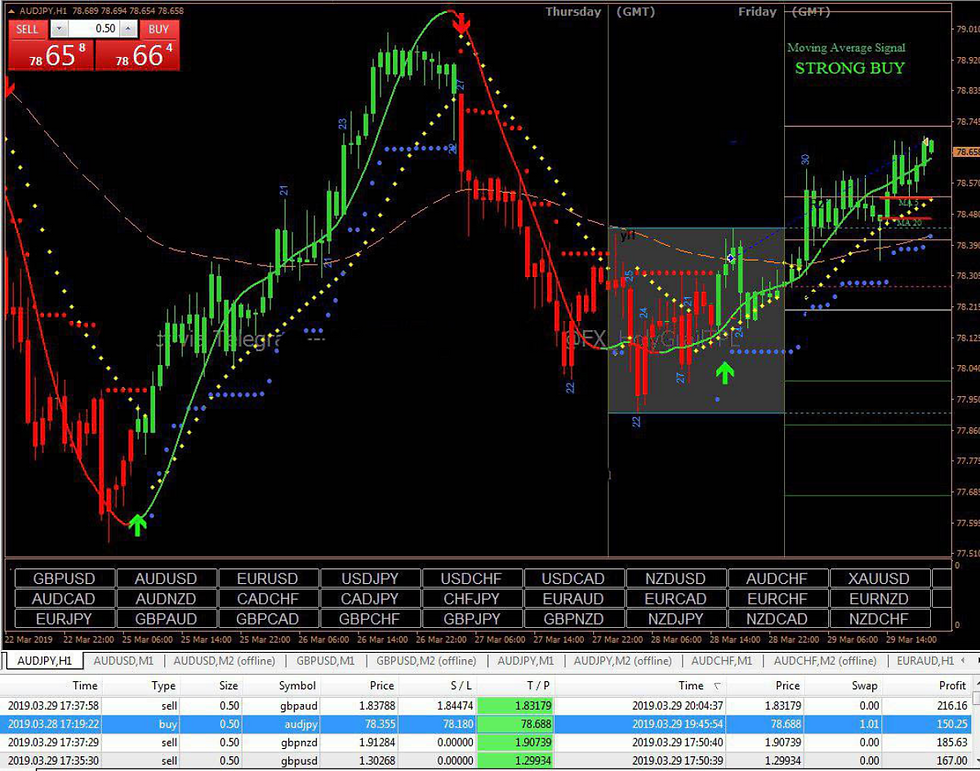
Task: Click the red BUY 78.66 button
Action: coord(138,55)
